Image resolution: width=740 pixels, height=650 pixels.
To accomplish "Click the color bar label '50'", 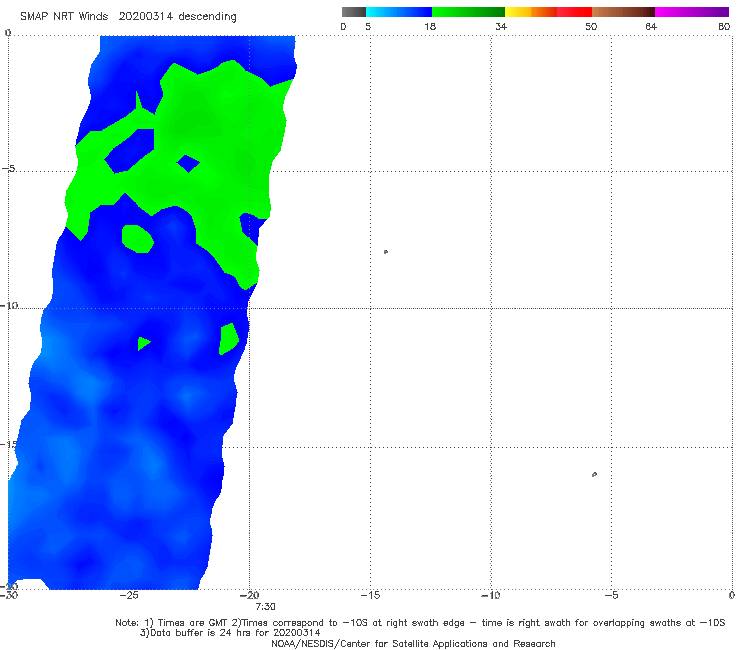I will pyautogui.click(x=591, y=26).
